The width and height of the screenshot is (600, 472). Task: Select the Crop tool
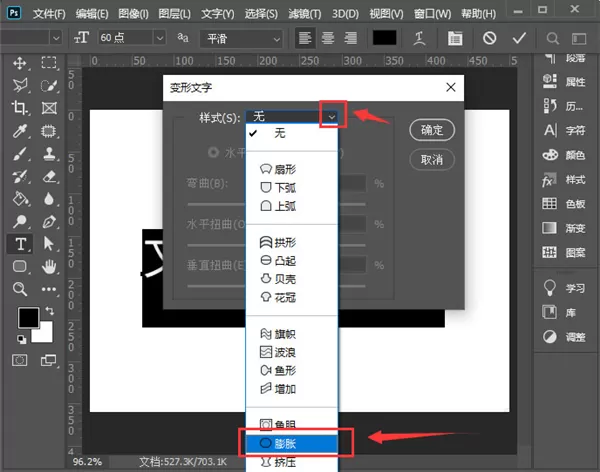[19, 108]
